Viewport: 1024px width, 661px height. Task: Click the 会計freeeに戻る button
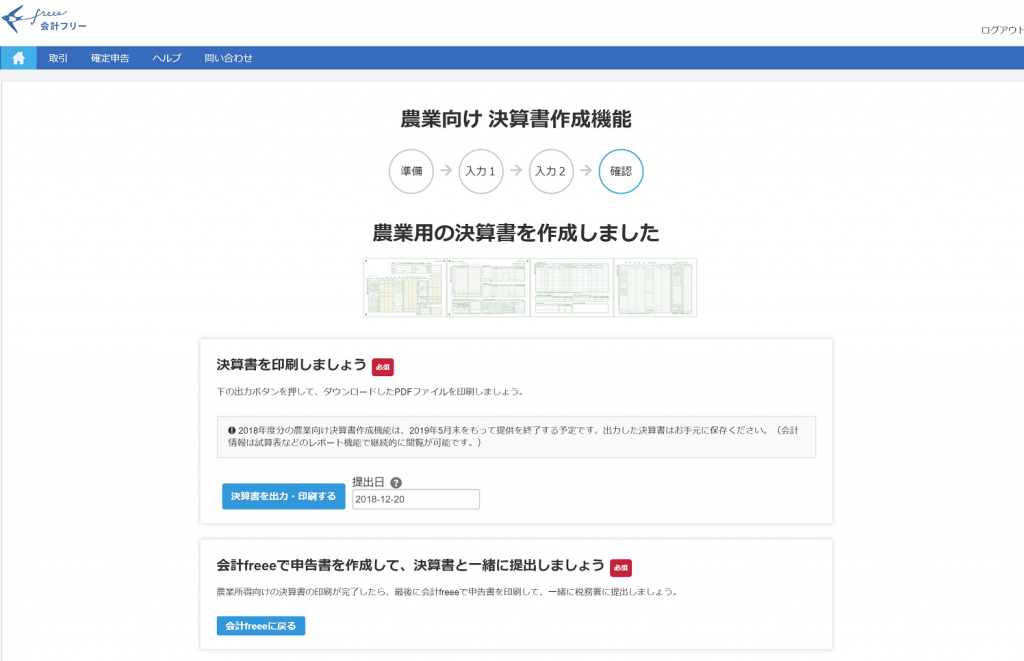[260, 626]
